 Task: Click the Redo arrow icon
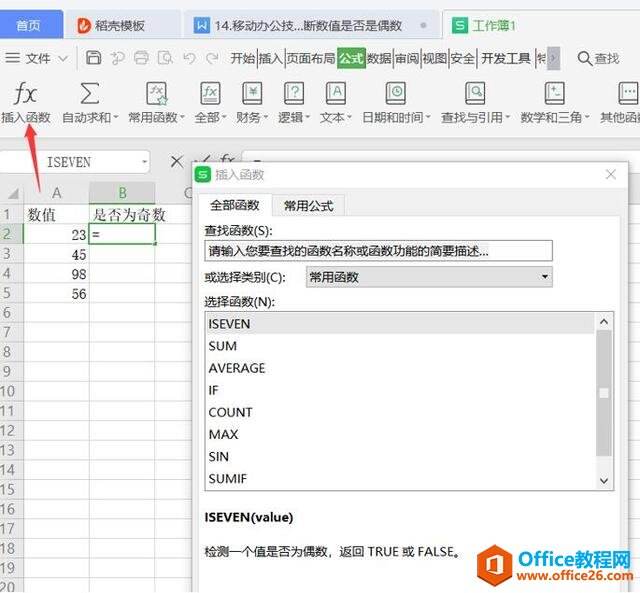212,58
